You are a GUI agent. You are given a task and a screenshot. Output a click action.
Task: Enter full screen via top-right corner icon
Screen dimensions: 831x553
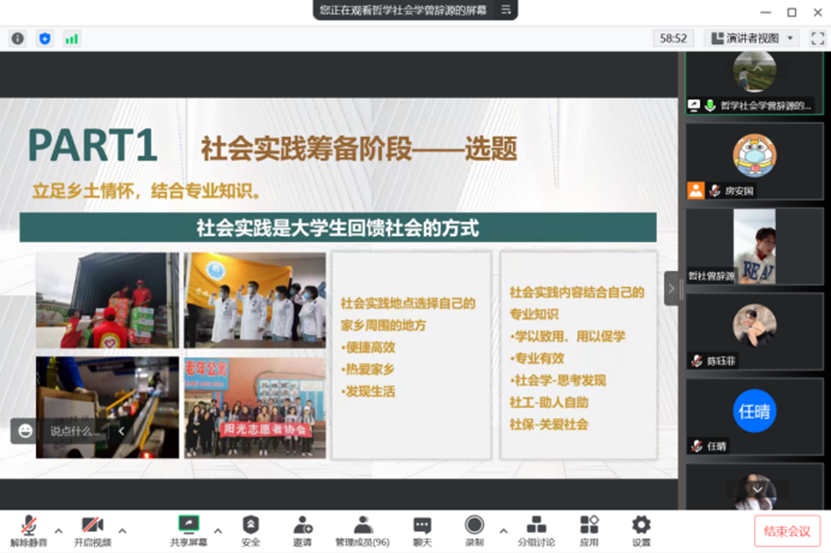point(816,38)
